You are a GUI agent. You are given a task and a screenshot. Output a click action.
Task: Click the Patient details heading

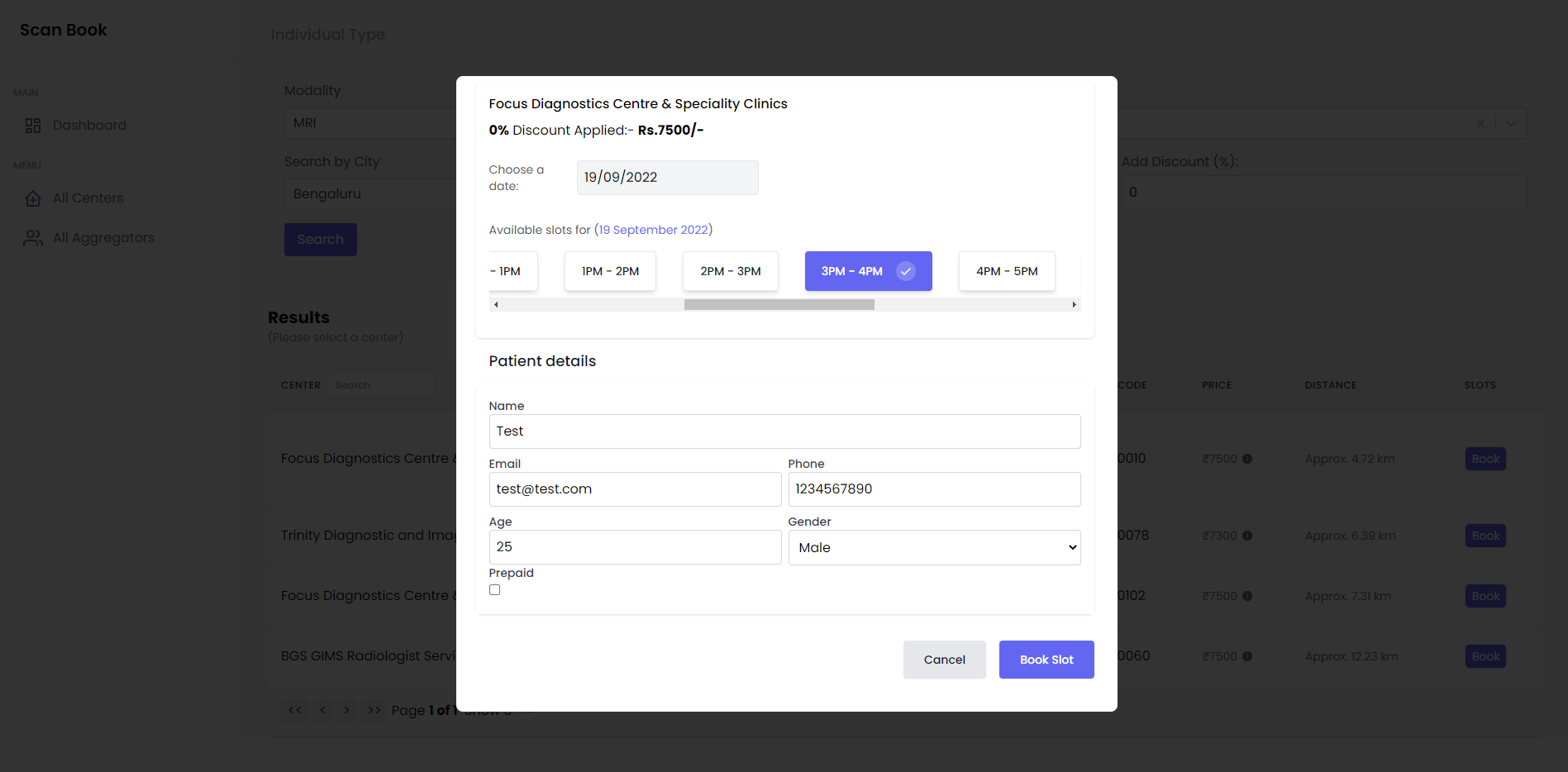(542, 361)
